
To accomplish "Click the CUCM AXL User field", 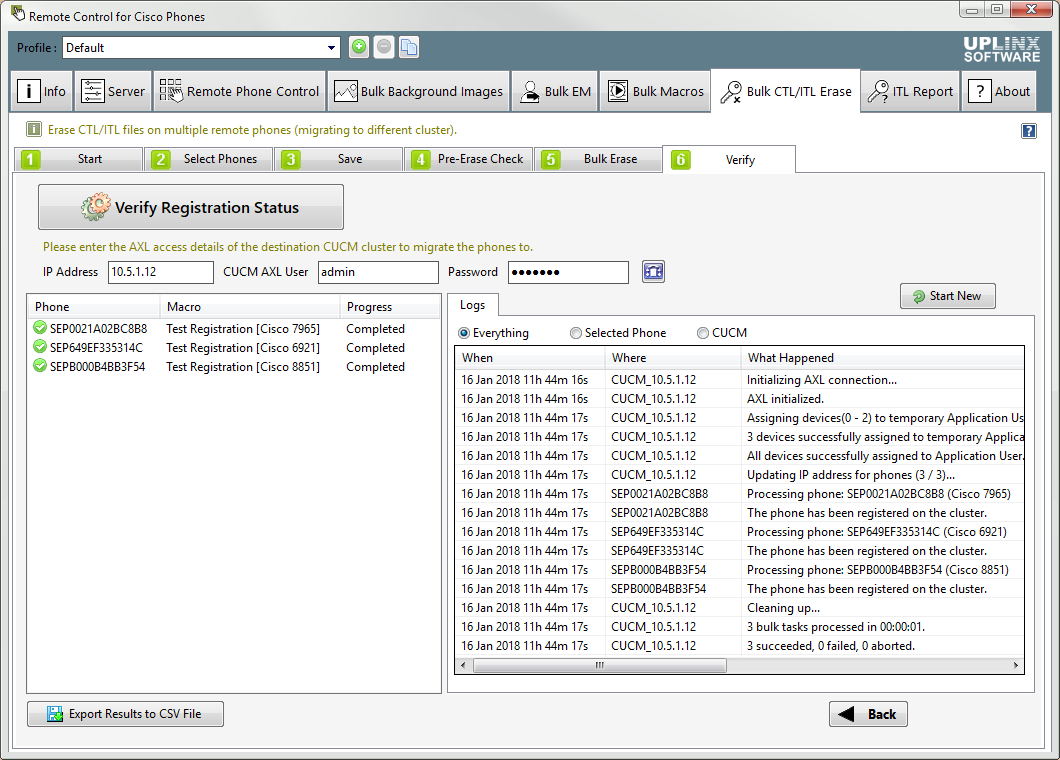I will tap(378, 272).
